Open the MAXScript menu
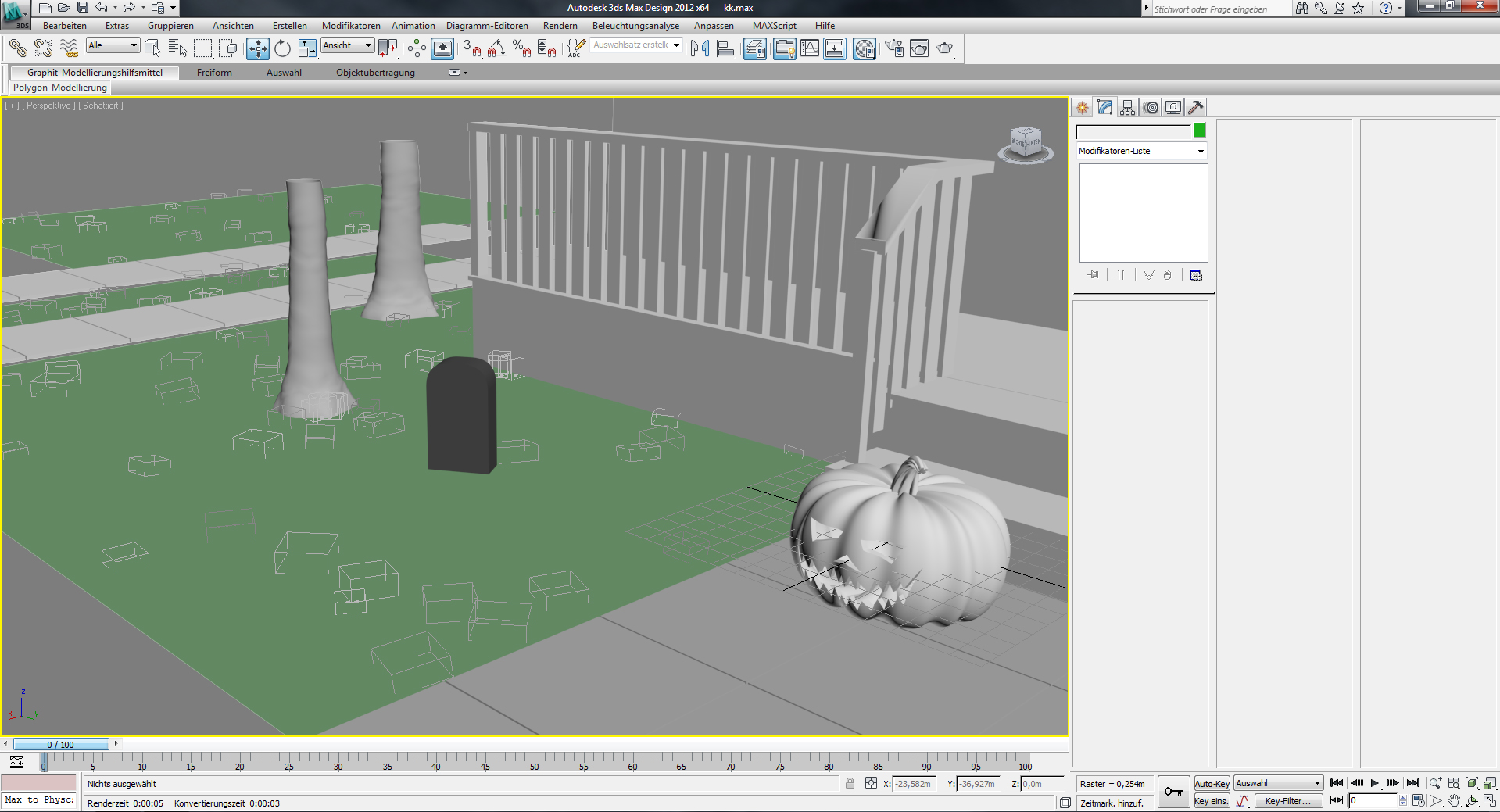This screenshot has height=812, width=1500. 774,26
